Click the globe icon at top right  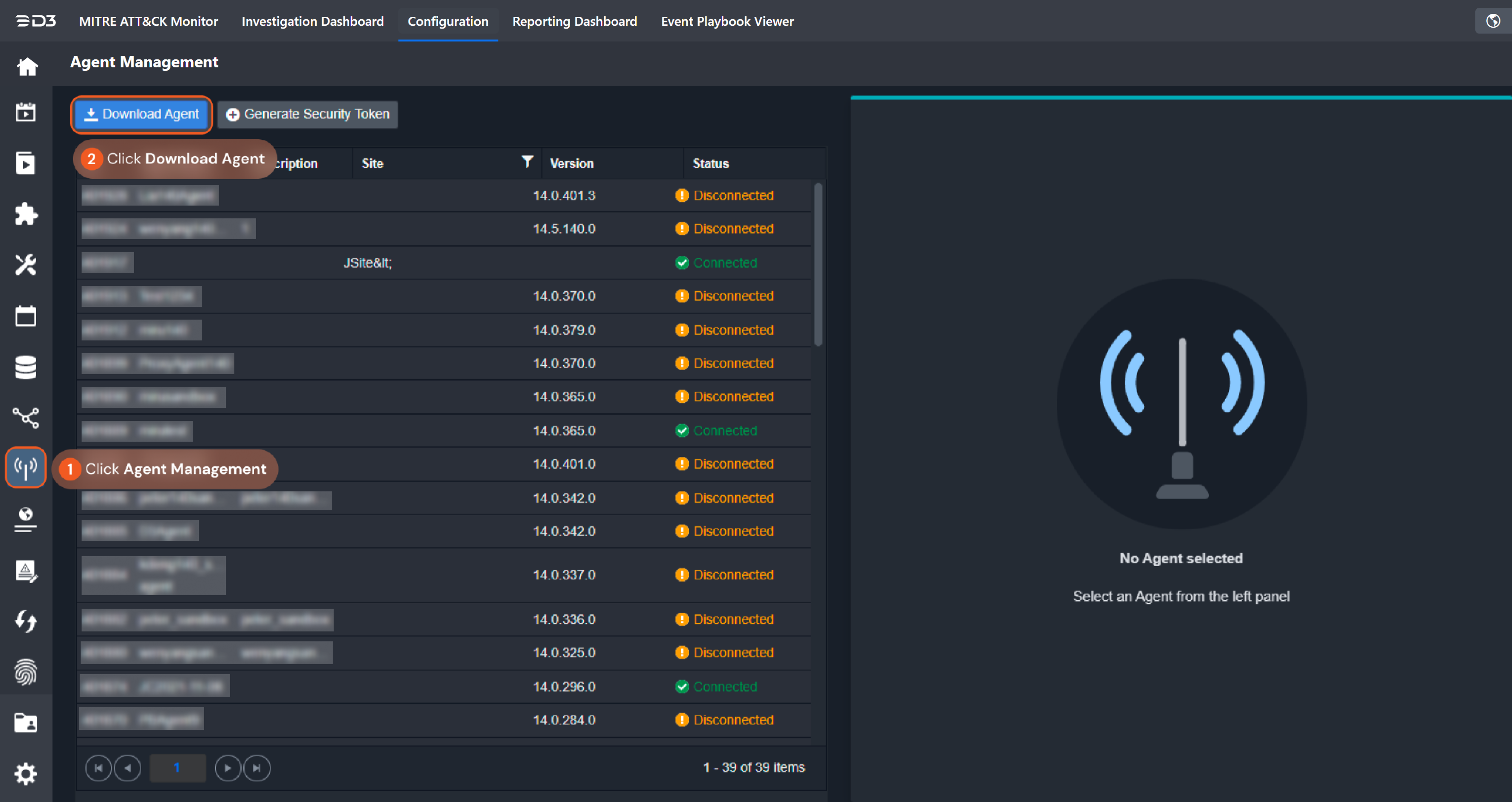1493,21
